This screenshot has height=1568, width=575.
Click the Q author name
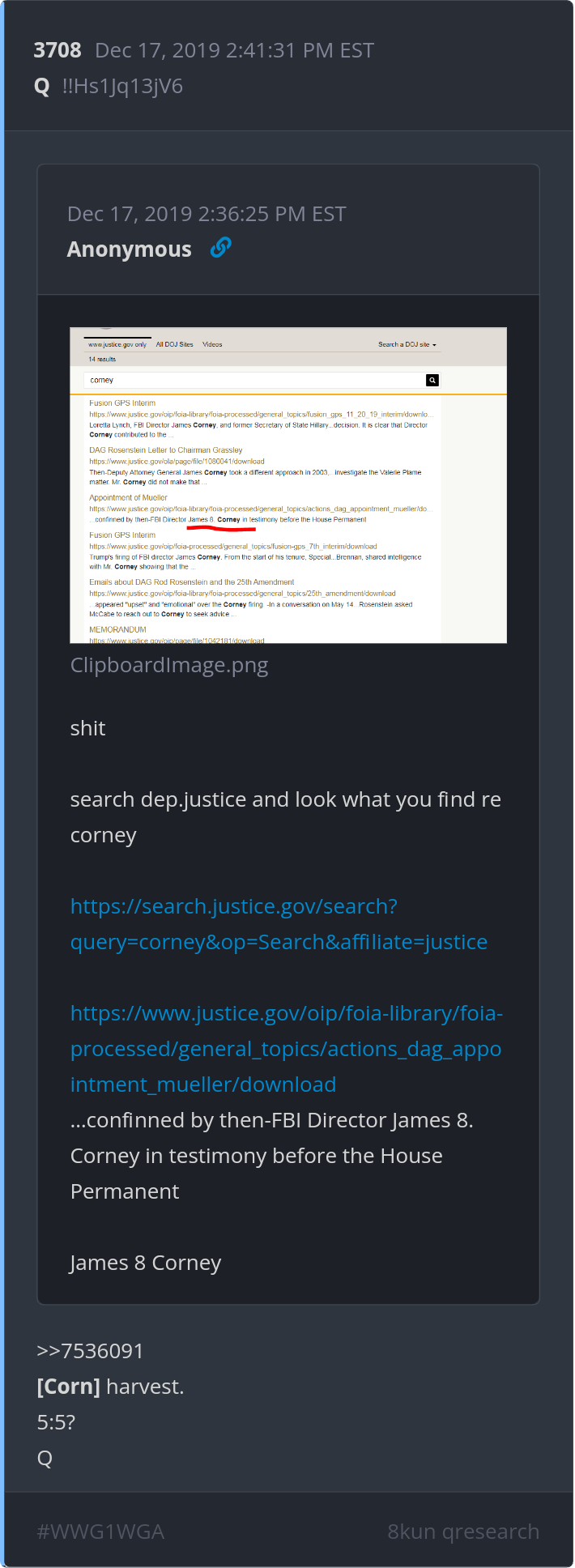coord(42,87)
